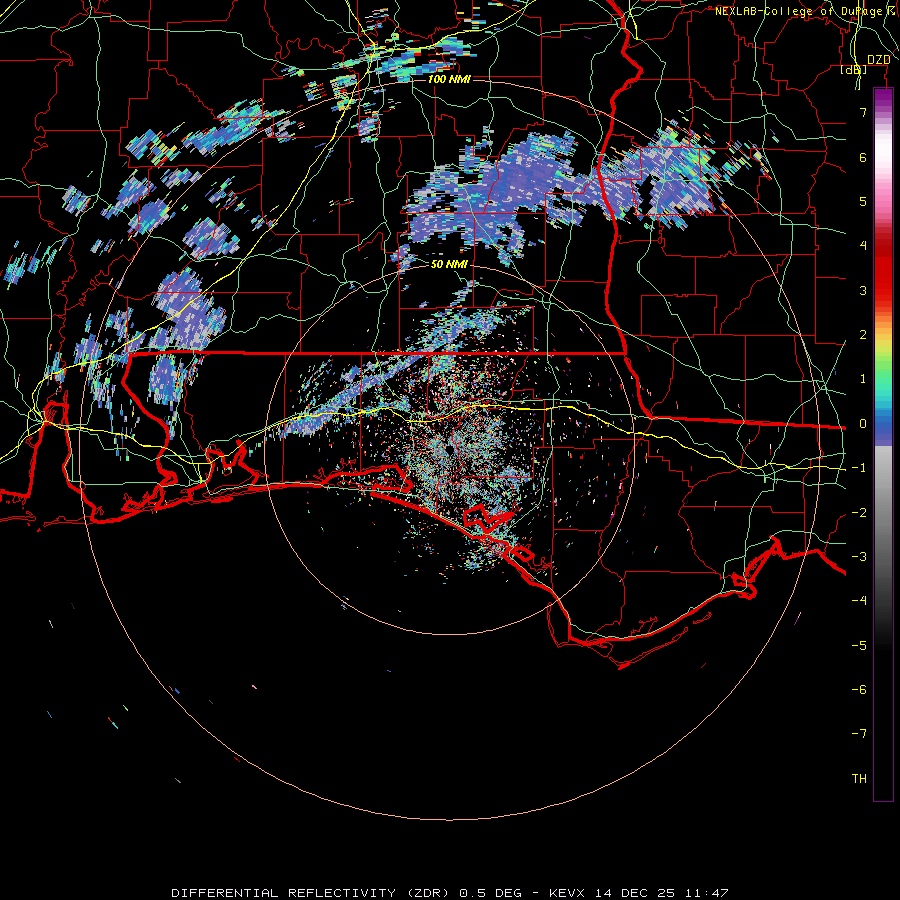Click the TH label on the color scale
This screenshot has width=900, height=900.
(x=859, y=779)
